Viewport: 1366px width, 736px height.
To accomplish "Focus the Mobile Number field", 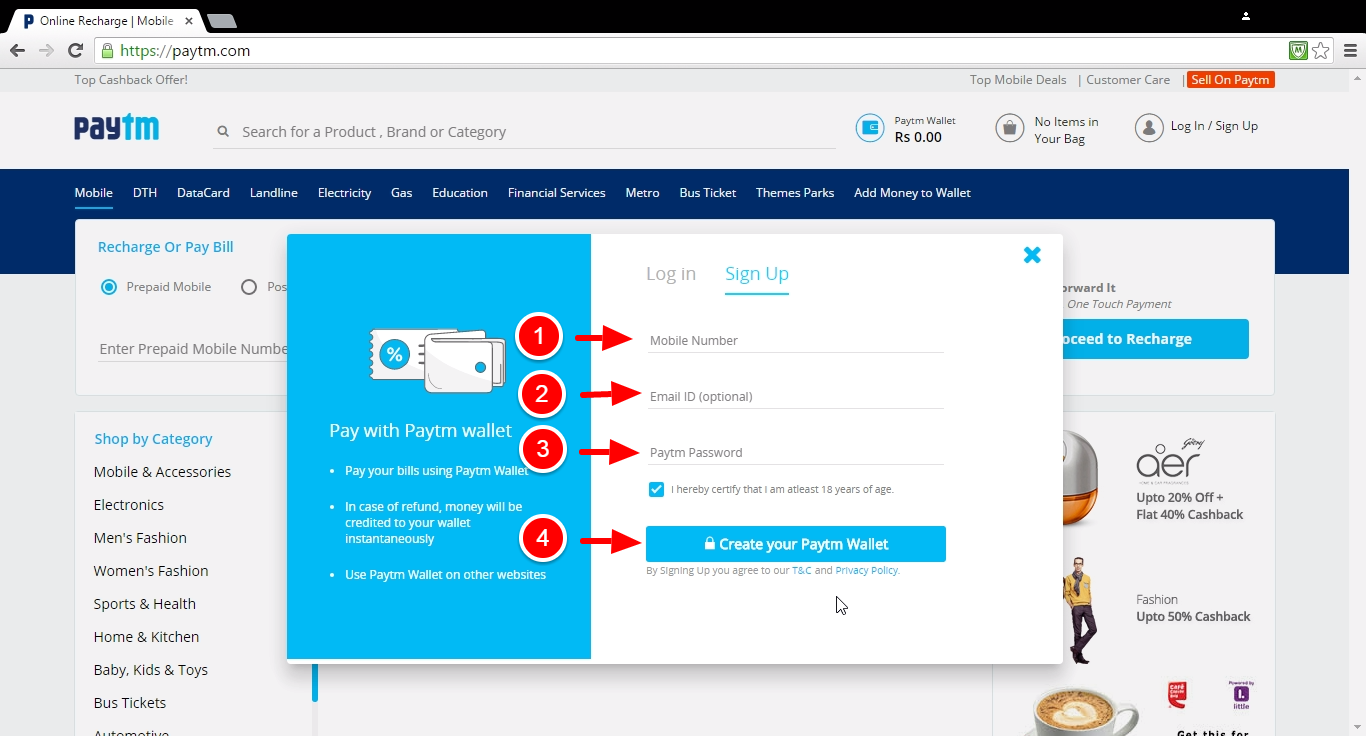I will [795, 341].
